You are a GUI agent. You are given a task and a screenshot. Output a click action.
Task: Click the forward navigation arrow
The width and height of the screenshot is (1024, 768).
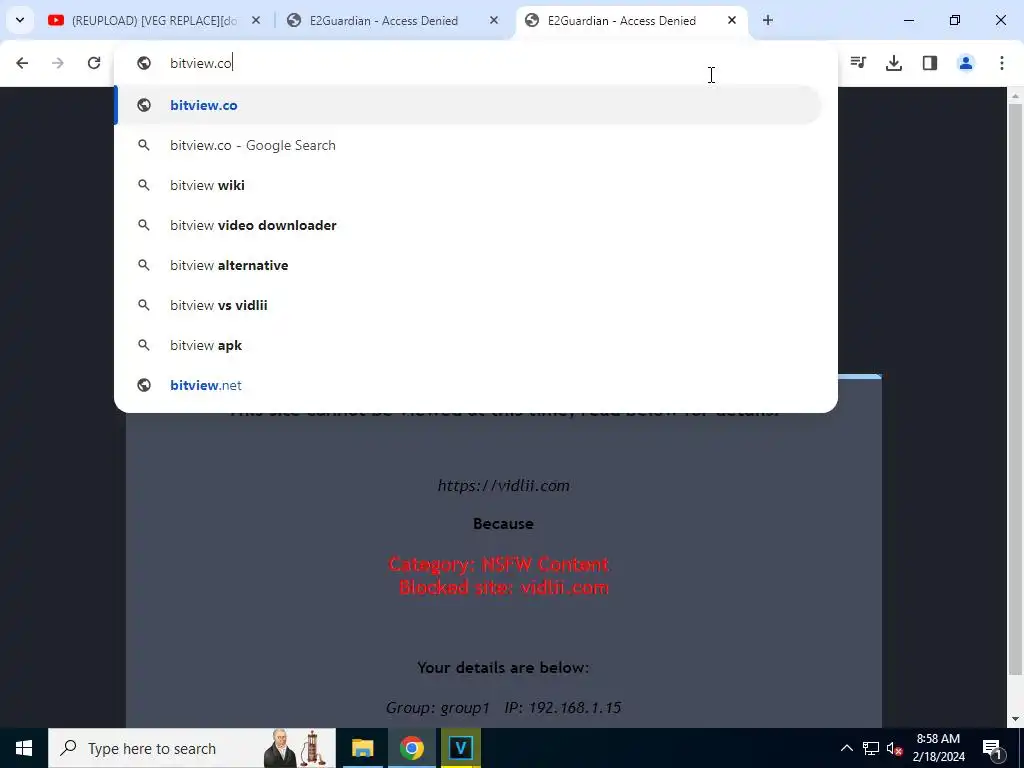coord(58,63)
